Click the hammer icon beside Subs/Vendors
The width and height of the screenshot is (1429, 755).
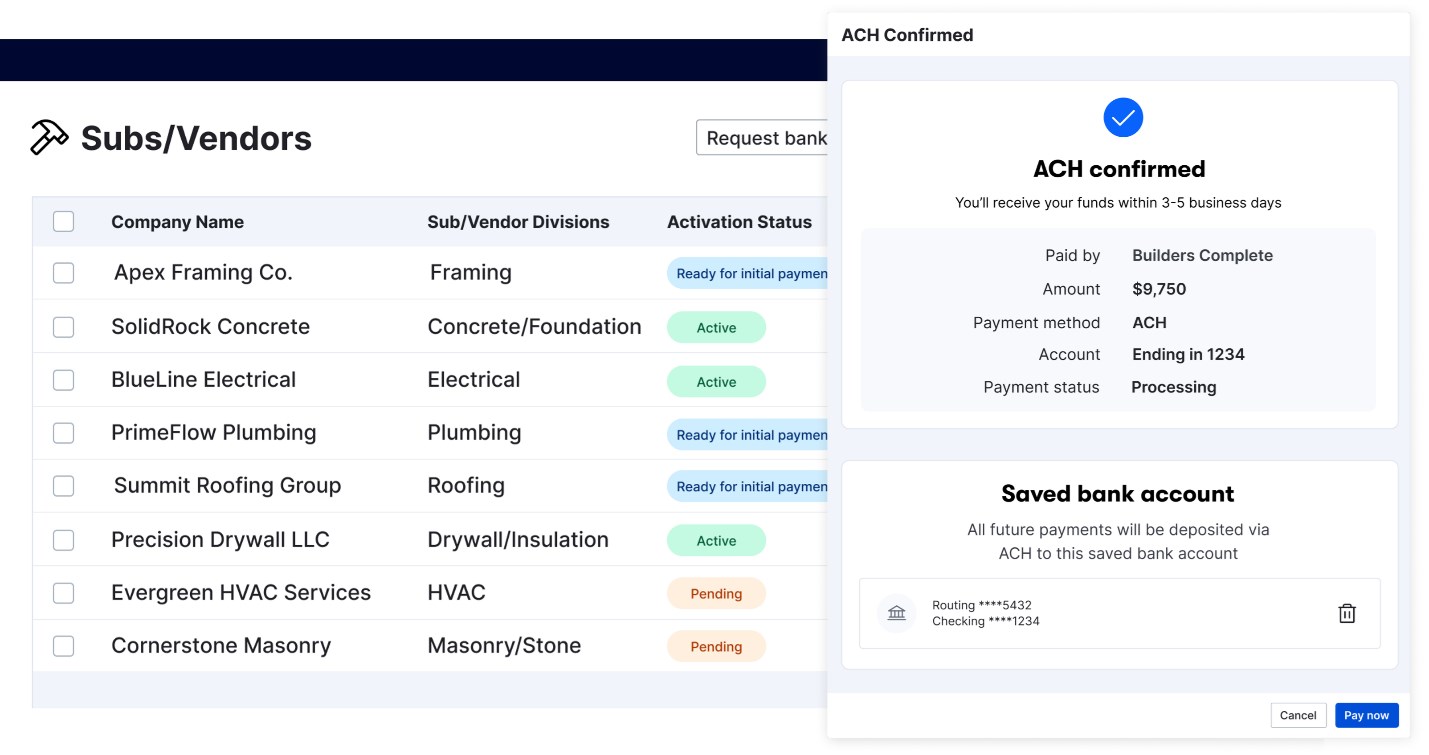click(49, 138)
